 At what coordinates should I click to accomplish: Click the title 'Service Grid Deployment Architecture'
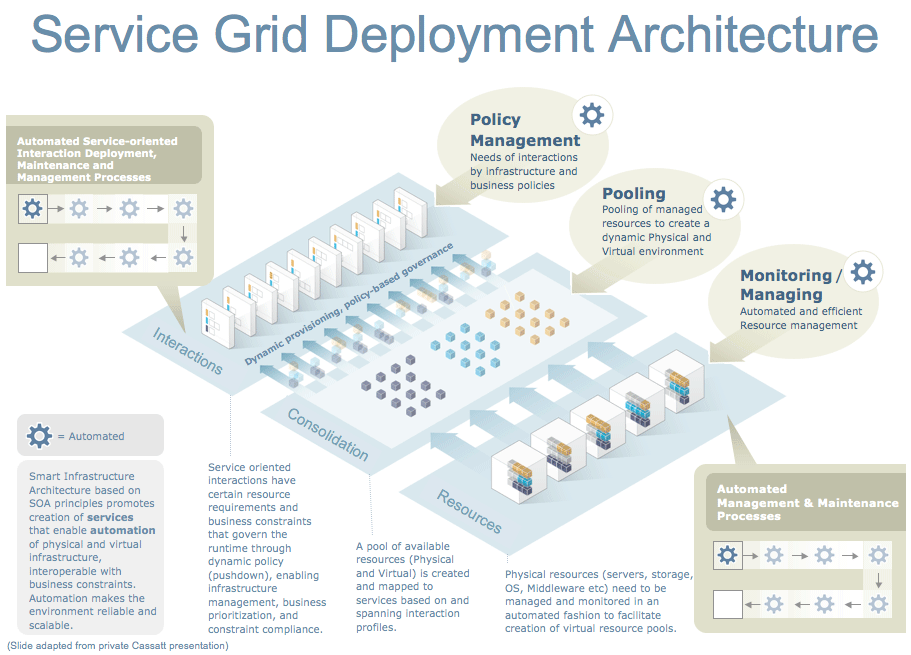click(x=454, y=35)
